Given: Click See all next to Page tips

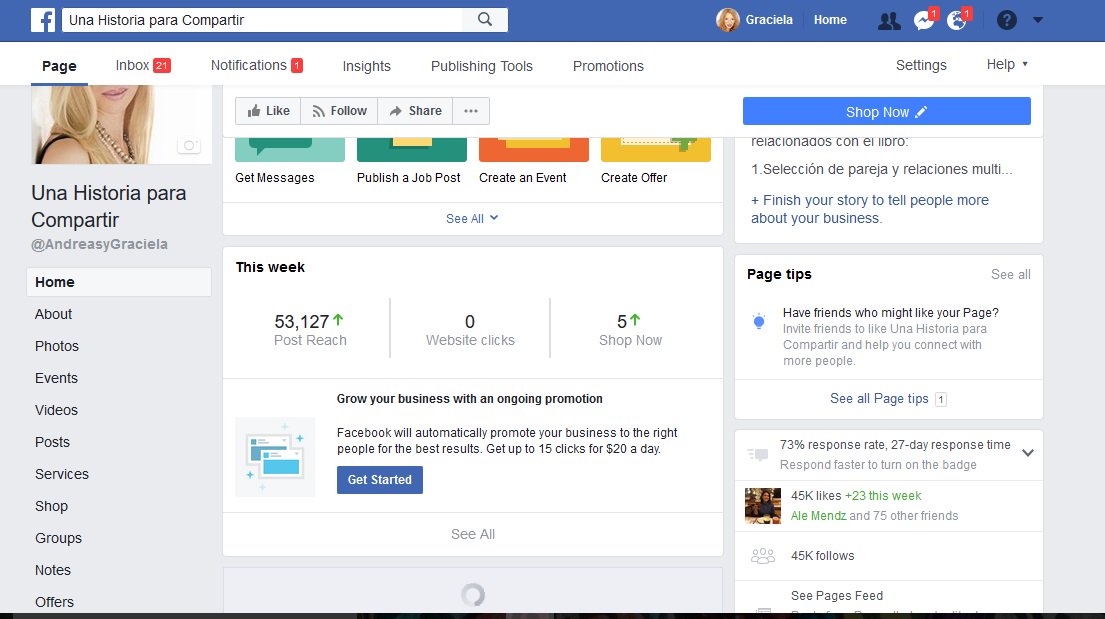Looking at the screenshot, I should (x=1011, y=274).
